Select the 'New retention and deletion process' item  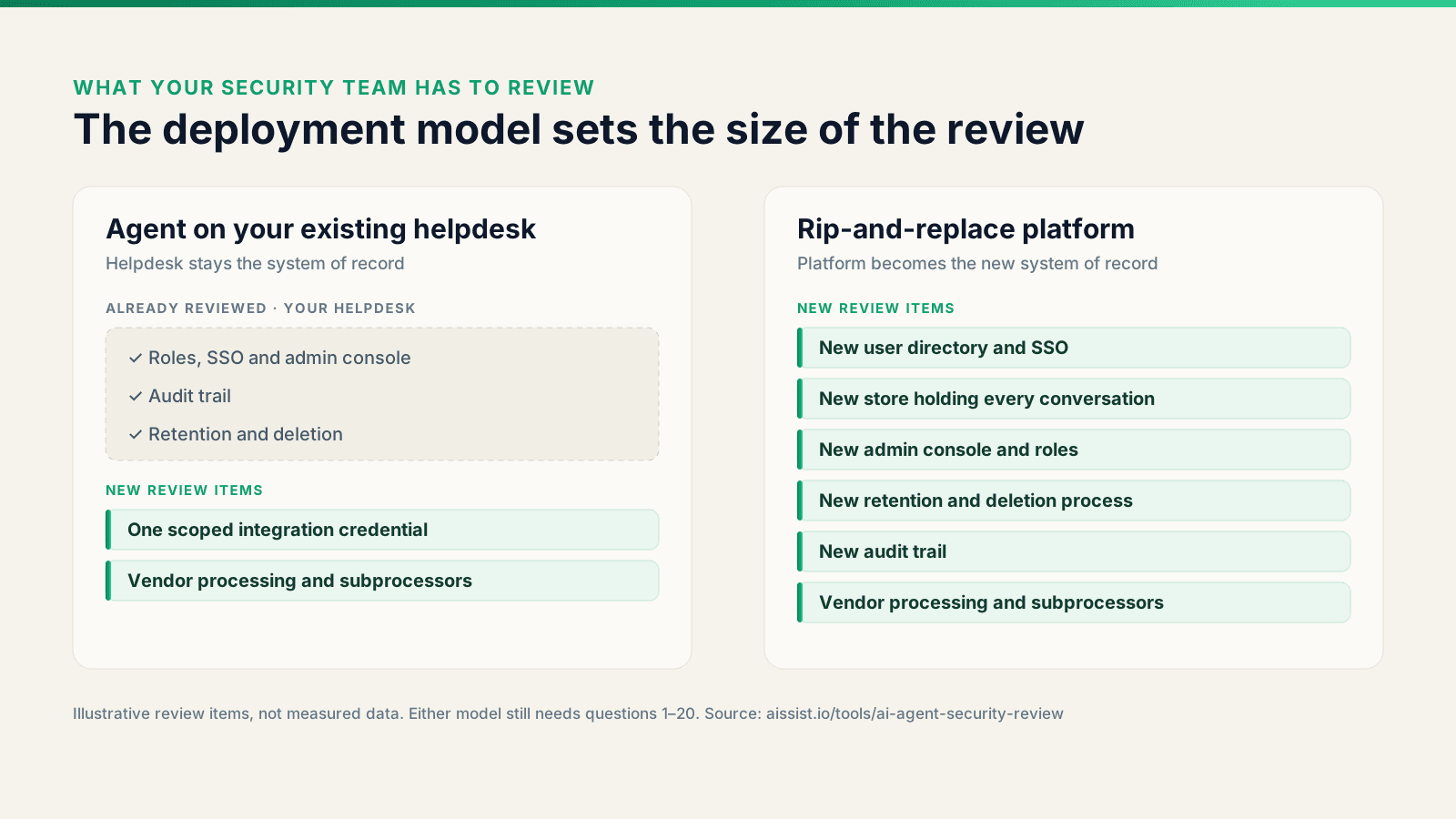[1074, 500]
